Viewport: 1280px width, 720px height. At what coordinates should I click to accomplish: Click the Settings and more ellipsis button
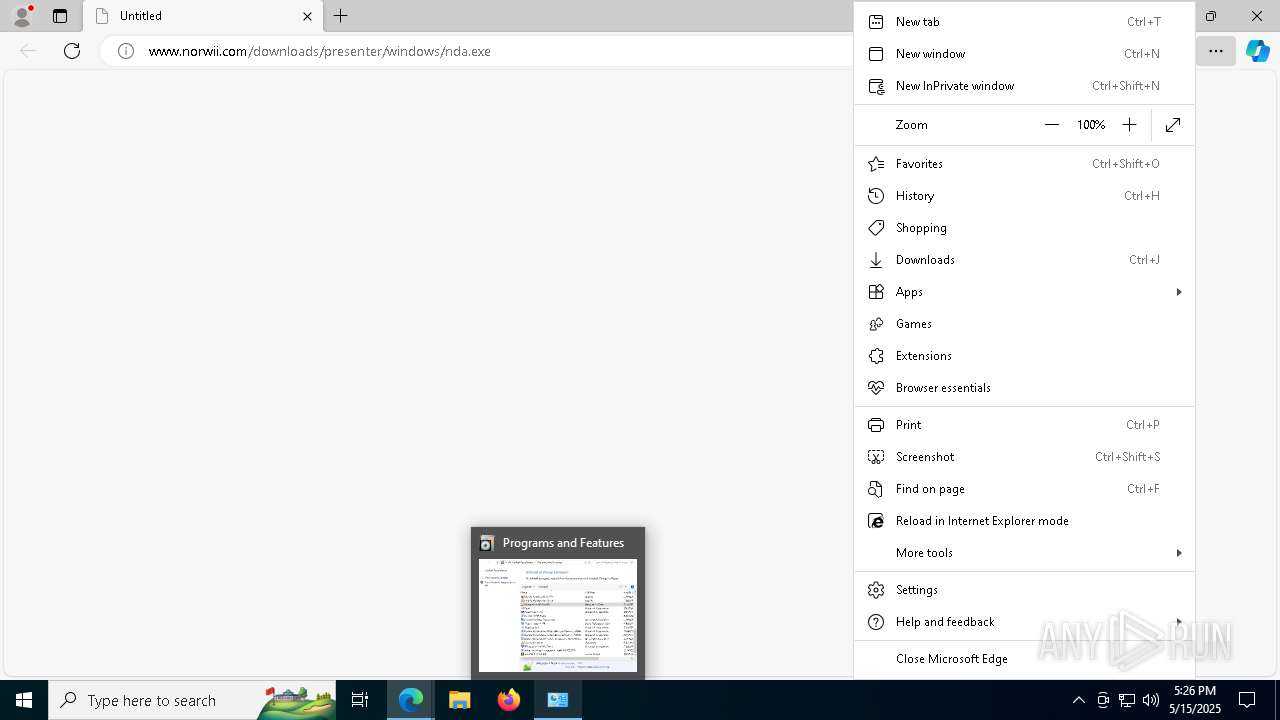click(1216, 51)
